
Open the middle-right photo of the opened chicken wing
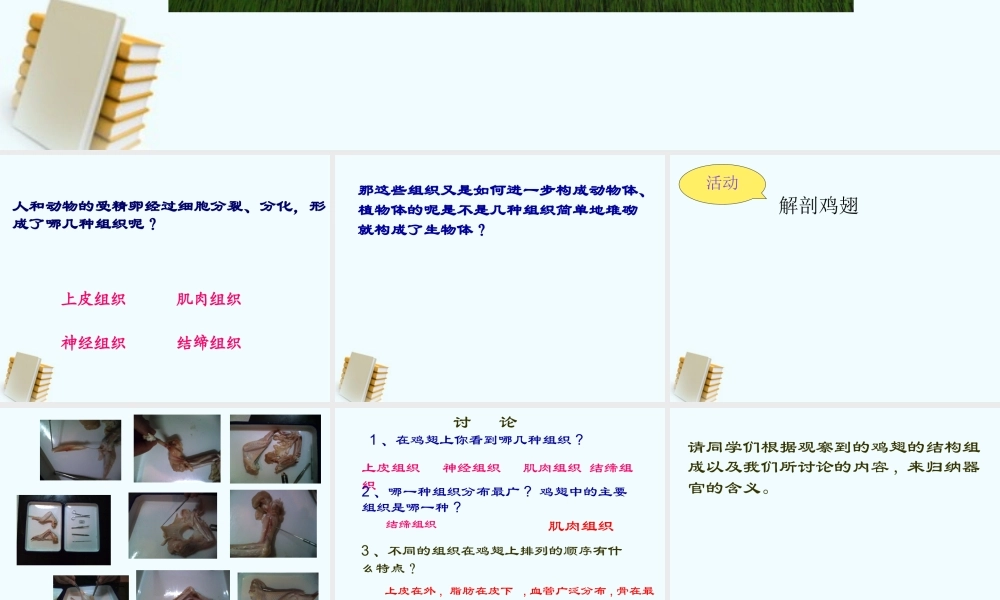pos(274,524)
